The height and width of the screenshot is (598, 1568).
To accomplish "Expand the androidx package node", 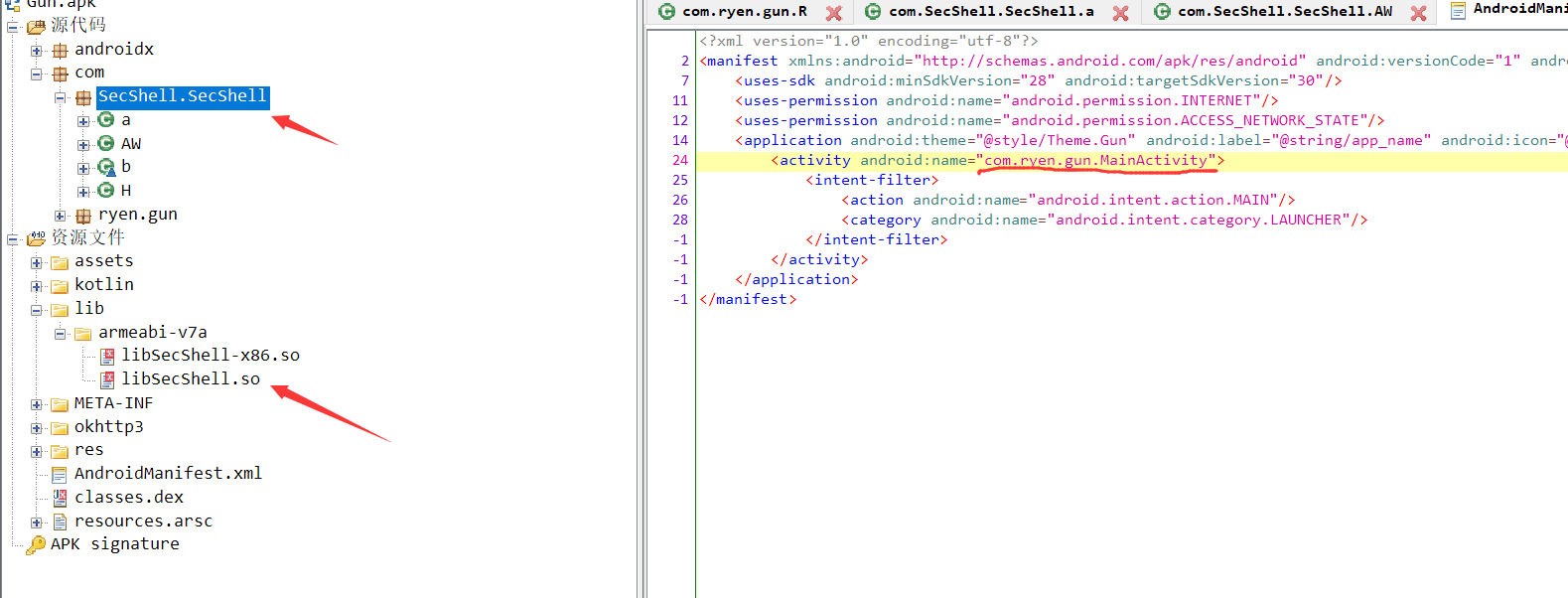I will (x=37, y=50).
